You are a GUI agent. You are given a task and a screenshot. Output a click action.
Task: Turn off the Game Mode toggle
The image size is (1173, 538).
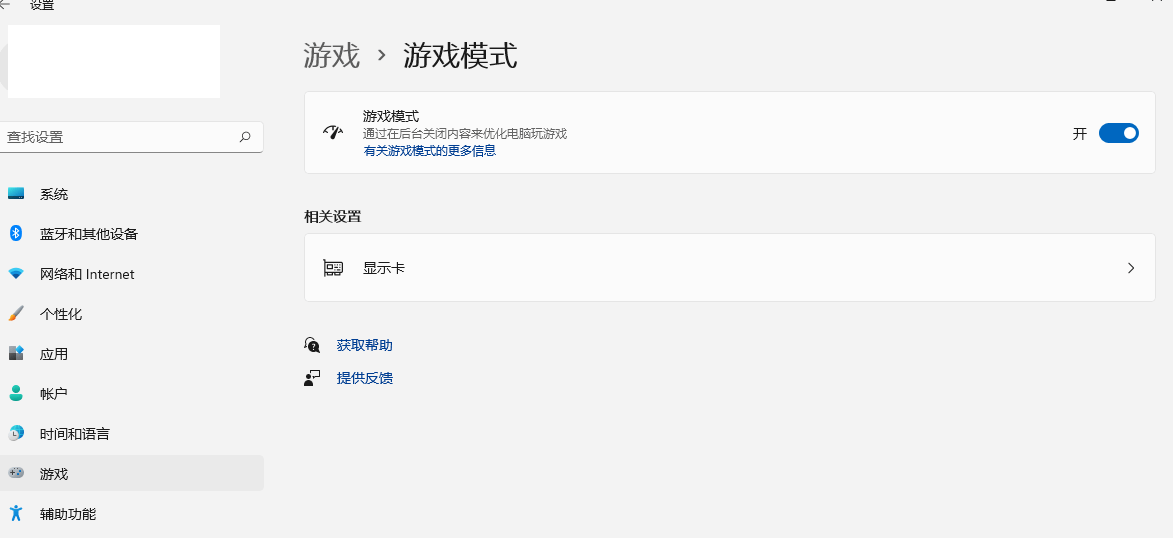1118,133
